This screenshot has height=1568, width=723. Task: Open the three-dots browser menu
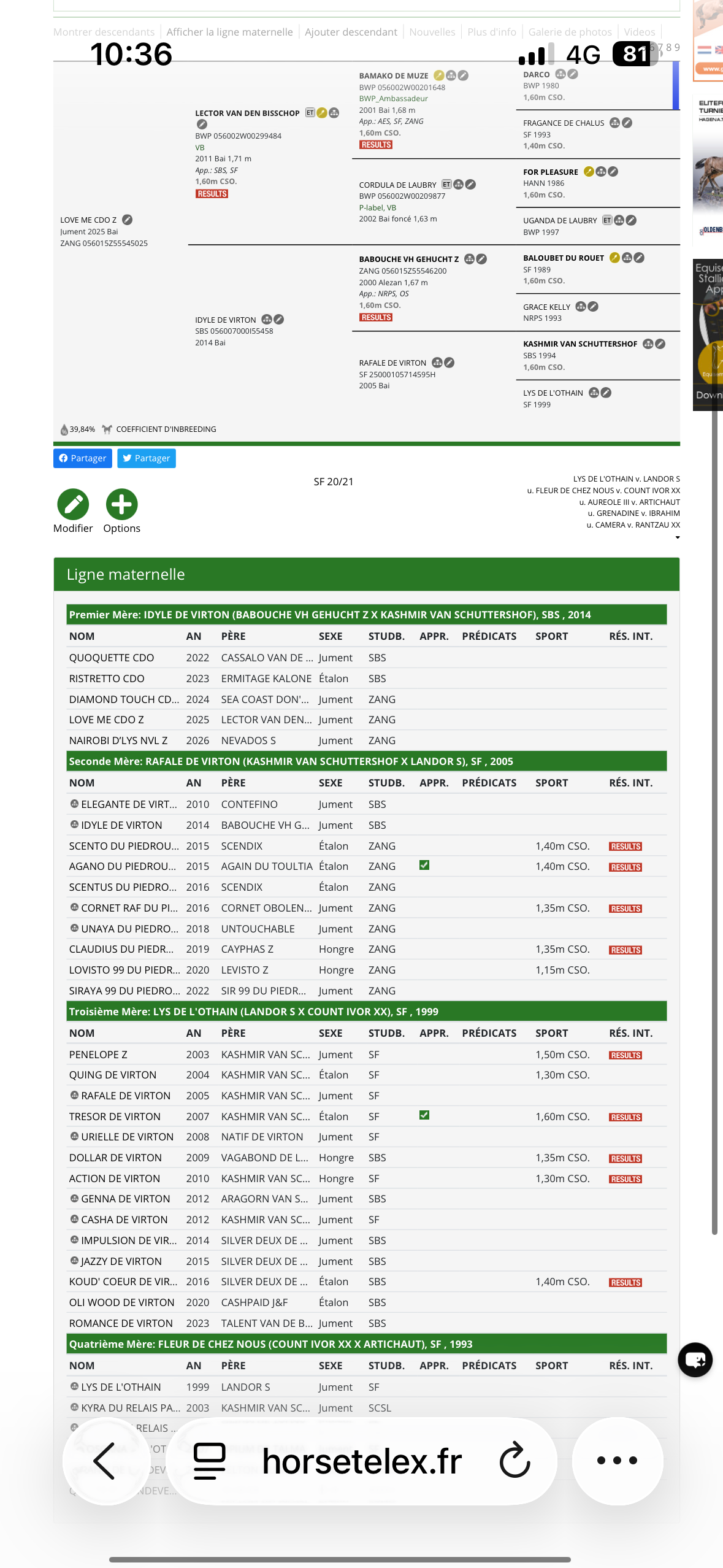tap(617, 1461)
